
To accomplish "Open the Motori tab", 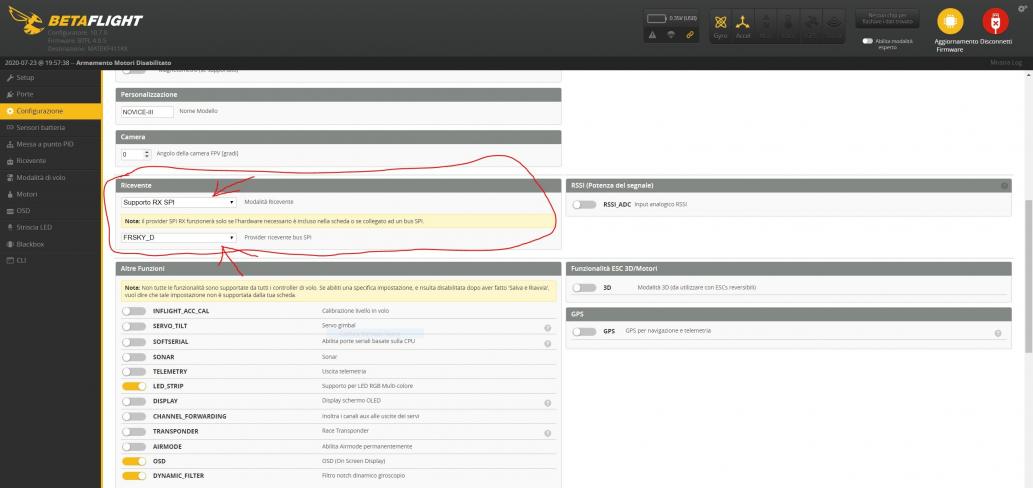I will [x=51, y=194].
